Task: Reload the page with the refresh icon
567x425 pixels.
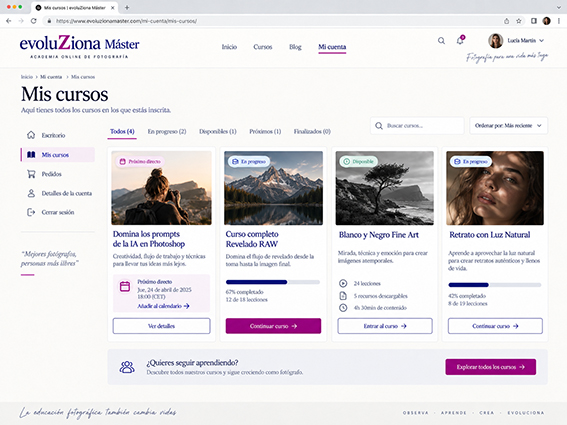Action: pyautogui.click(x=34, y=21)
